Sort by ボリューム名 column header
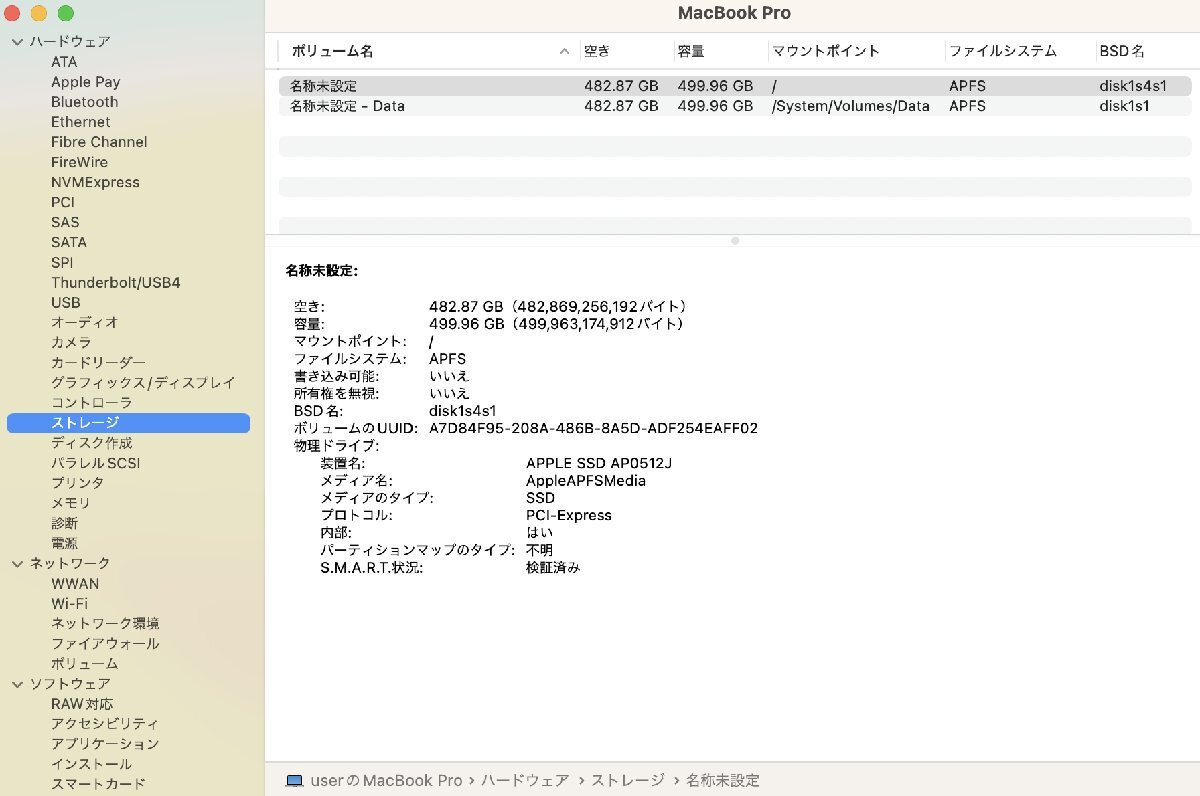Viewport: 1200px width, 796px height. coord(332,51)
